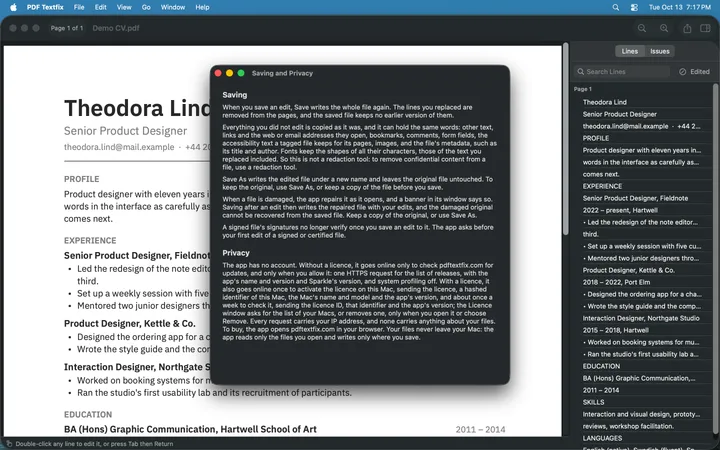Open the Share button in the toolbar
The height and width of the screenshot is (450, 720).
point(687,28)
